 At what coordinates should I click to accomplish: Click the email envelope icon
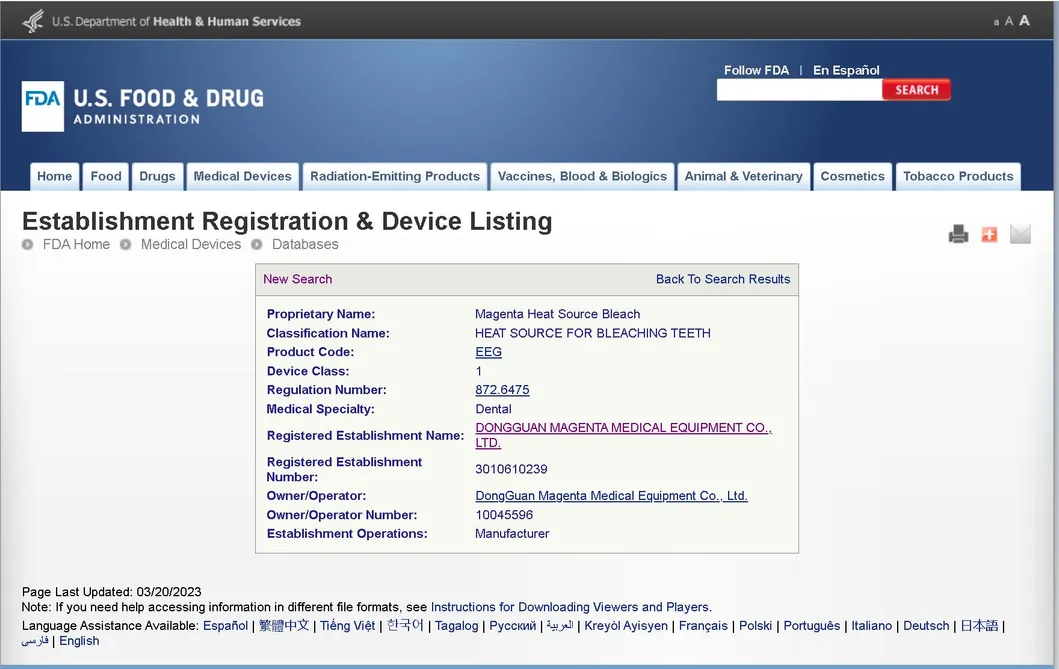click(1019, 235)
